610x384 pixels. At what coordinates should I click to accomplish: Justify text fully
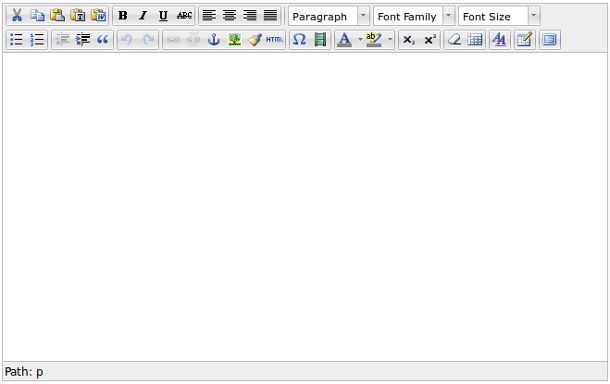270,16
